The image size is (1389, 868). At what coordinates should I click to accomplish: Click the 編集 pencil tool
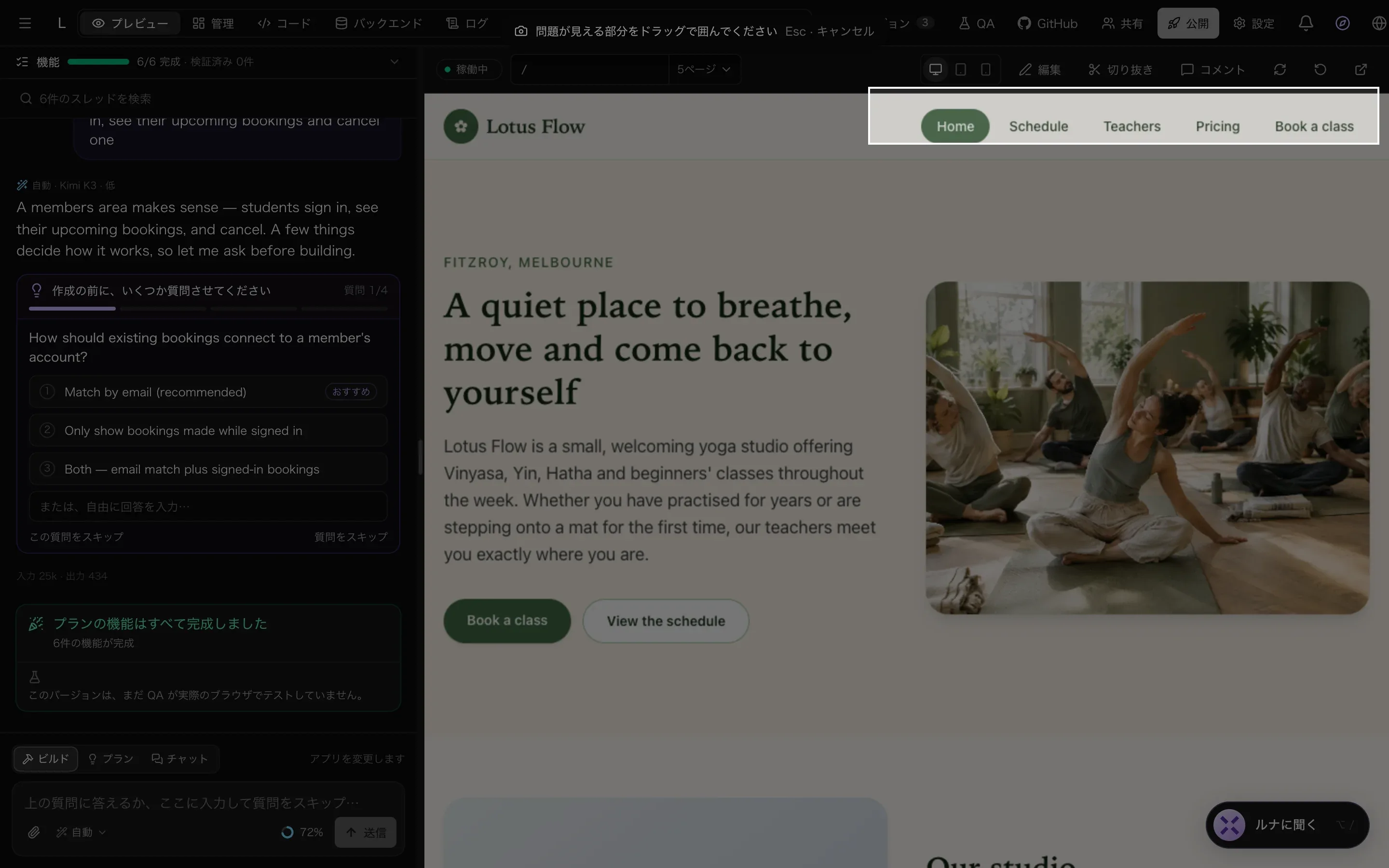(1039, 69)
